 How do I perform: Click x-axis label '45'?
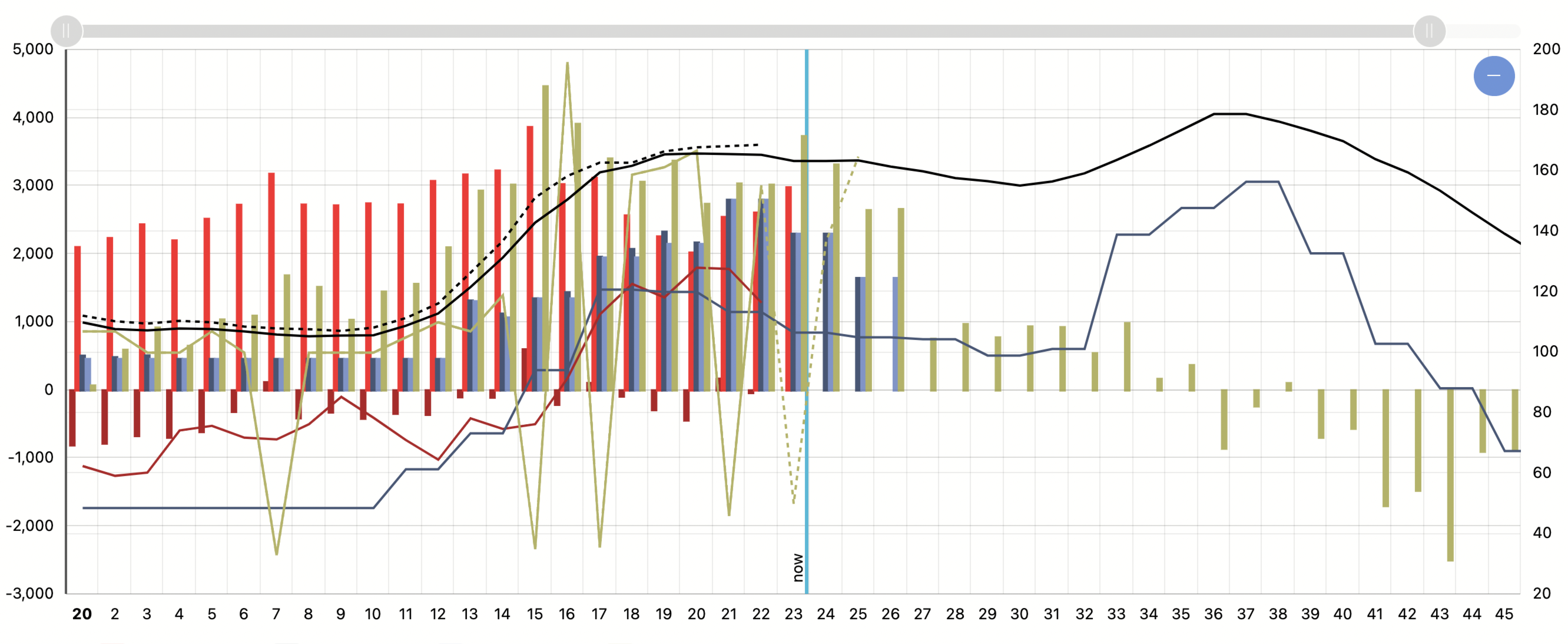coord(1504,614)
